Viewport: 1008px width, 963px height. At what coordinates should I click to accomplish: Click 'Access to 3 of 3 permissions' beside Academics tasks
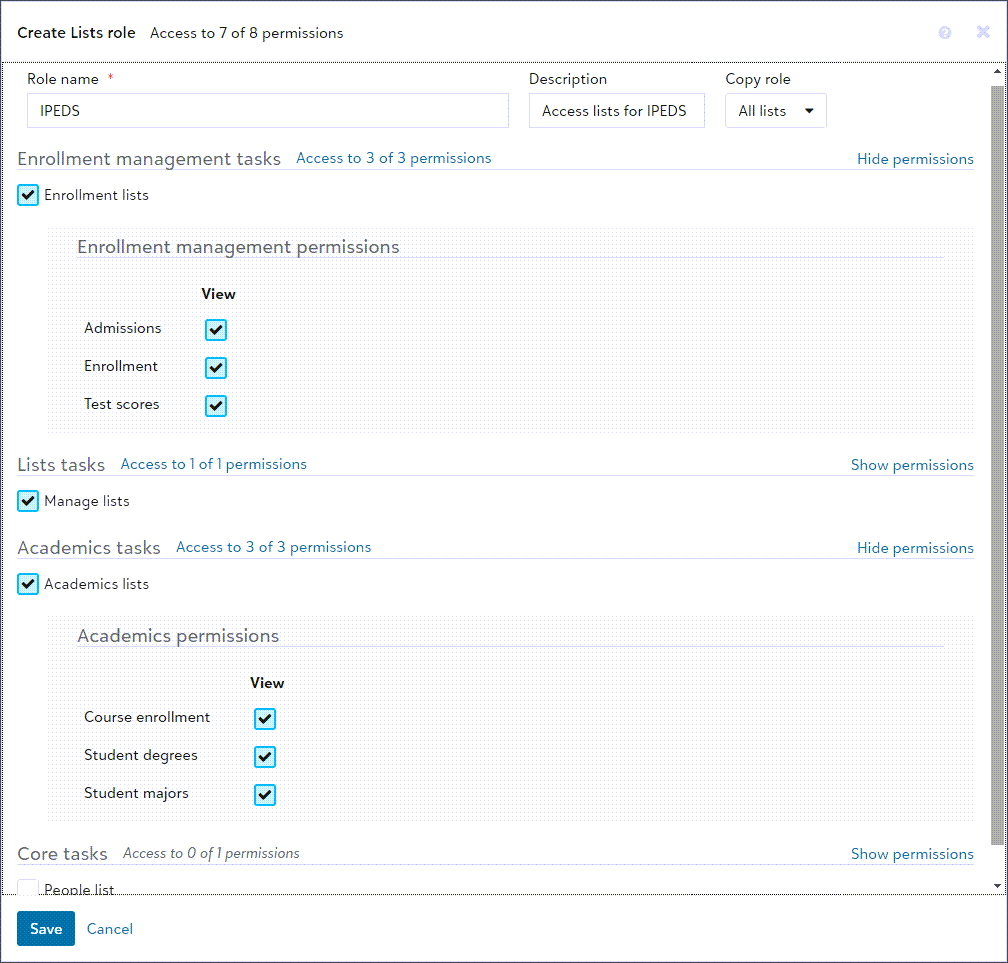(x=273, y=547)
